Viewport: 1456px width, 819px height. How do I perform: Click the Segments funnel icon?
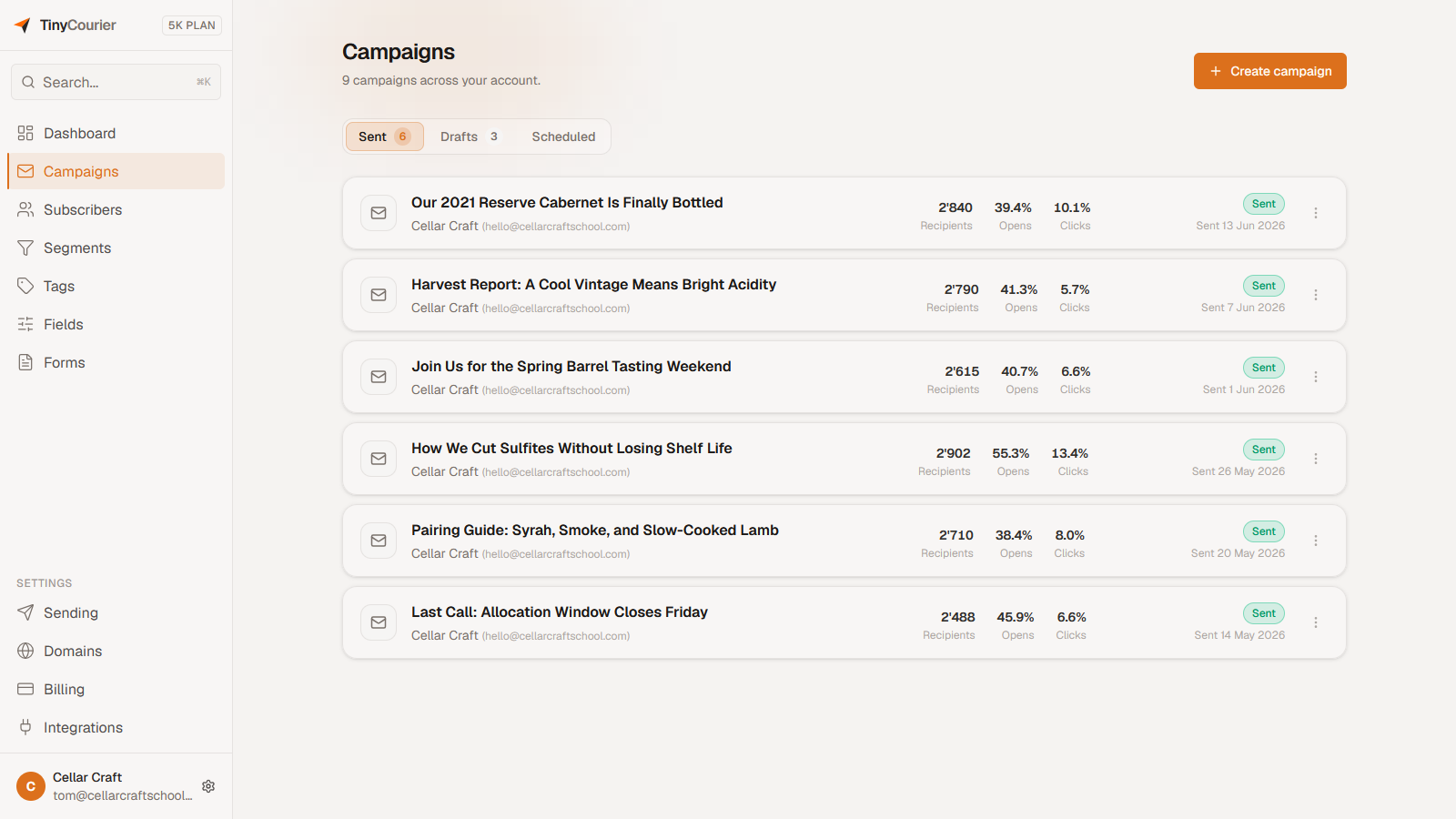point(25,248)
